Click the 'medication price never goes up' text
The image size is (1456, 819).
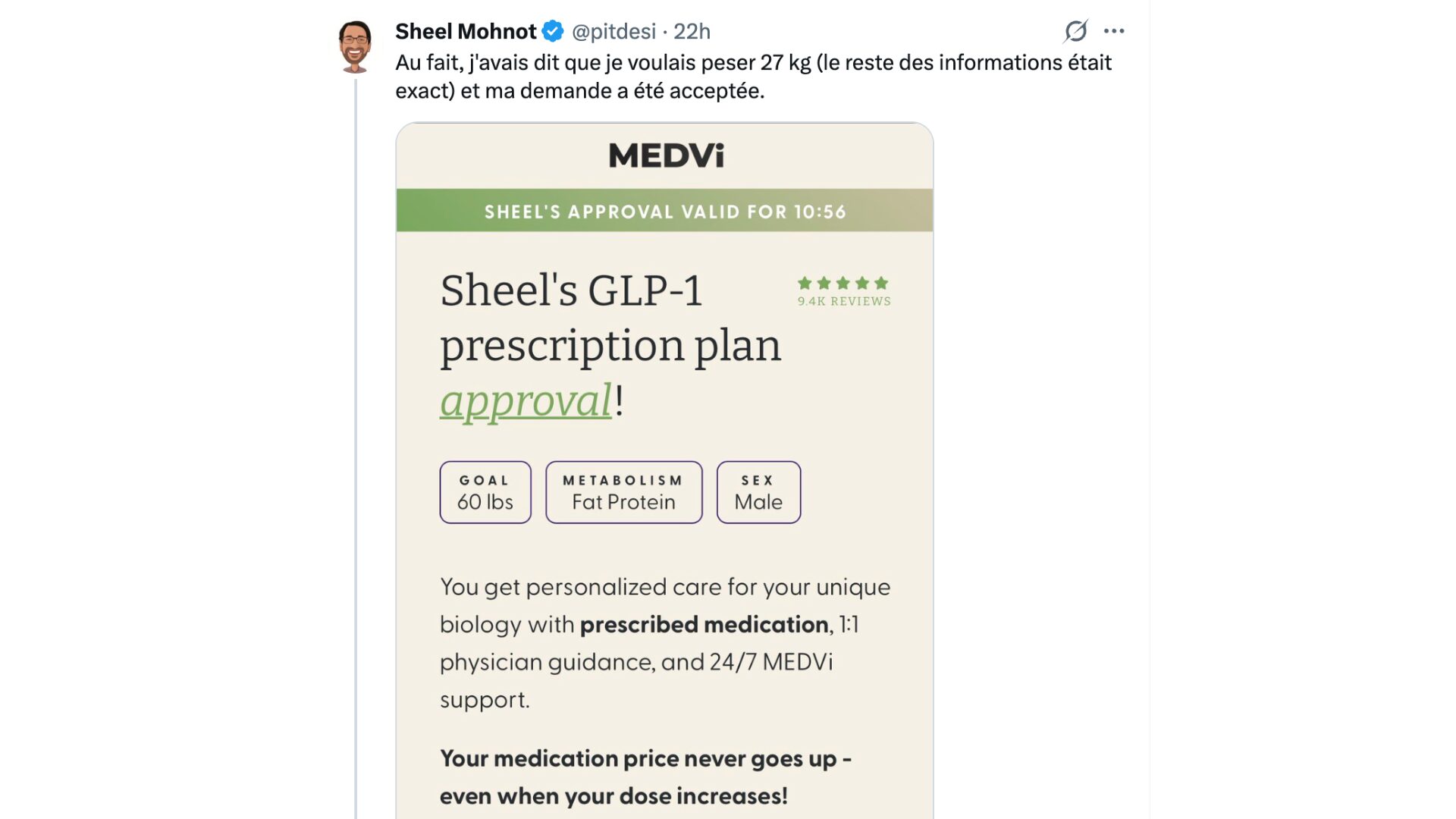(645, 759)
